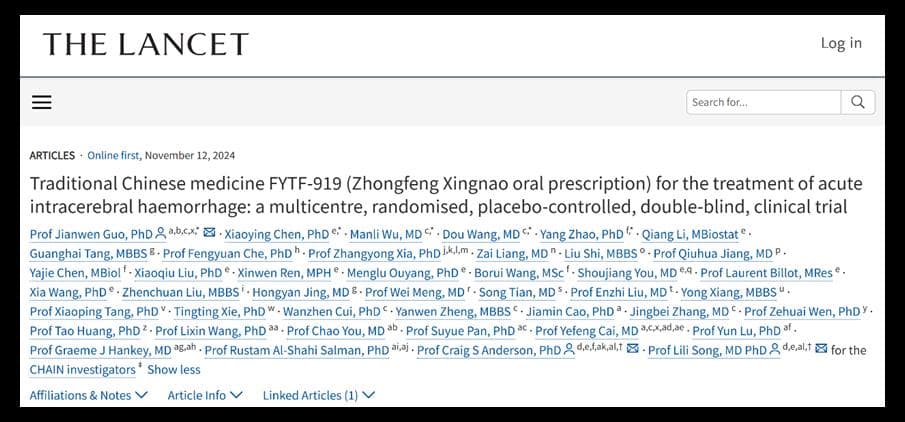Open the hamburger navigation menu

[42, 103]
